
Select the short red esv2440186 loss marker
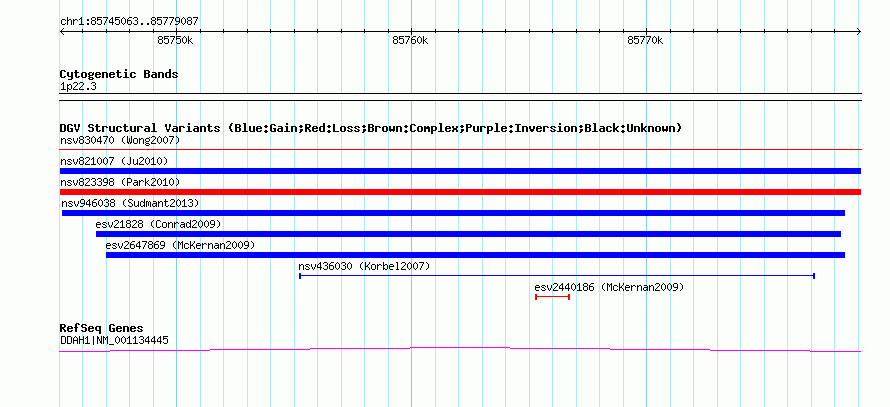coord(552,297)
